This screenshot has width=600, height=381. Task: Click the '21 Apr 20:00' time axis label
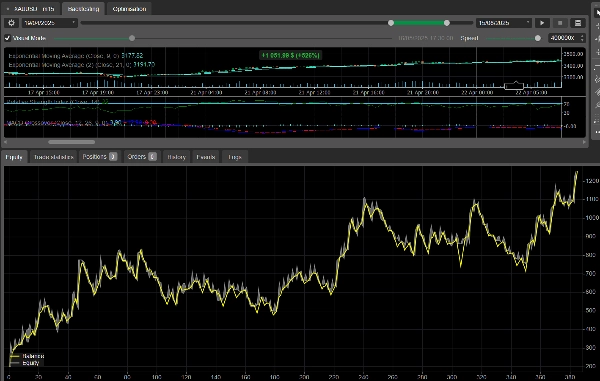click(x=423, y=93)
